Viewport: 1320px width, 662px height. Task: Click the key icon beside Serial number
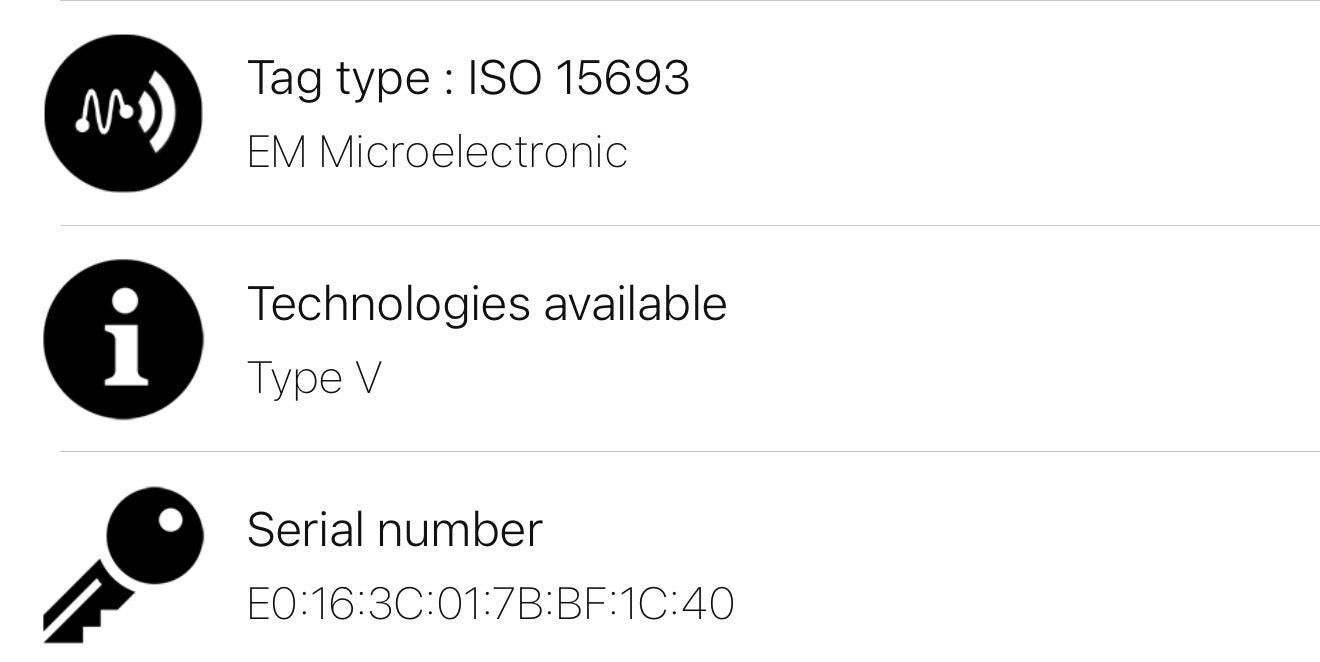tap(122, 563)
